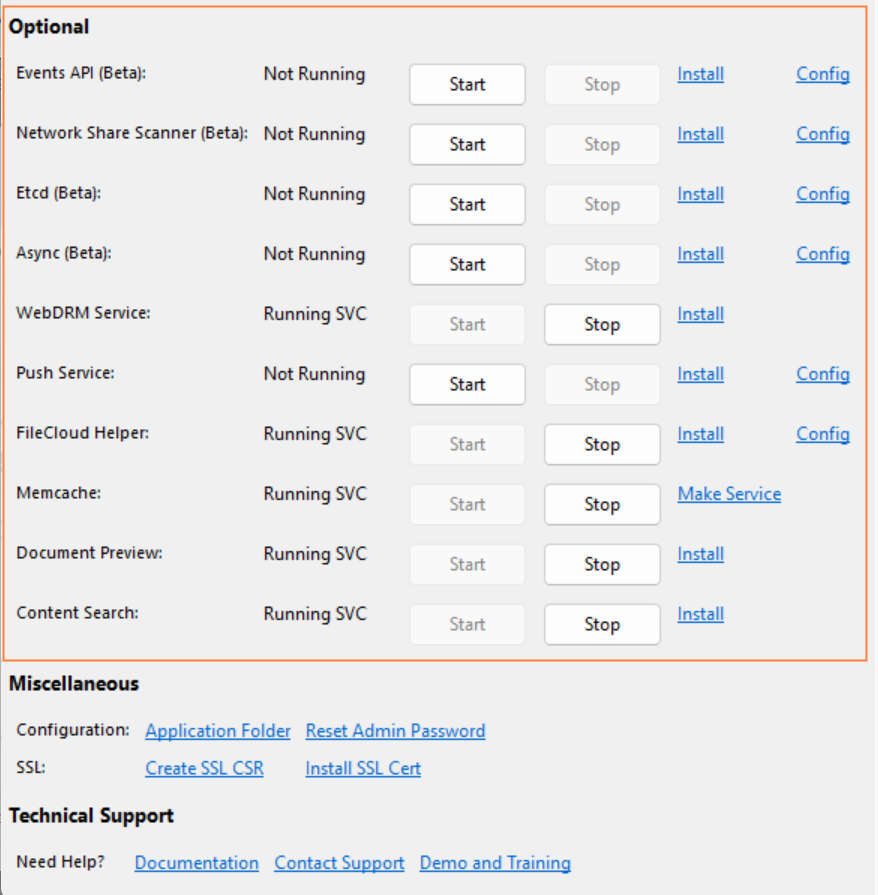
Task: Open Create SSL CSR link
Action: point(204,768)
